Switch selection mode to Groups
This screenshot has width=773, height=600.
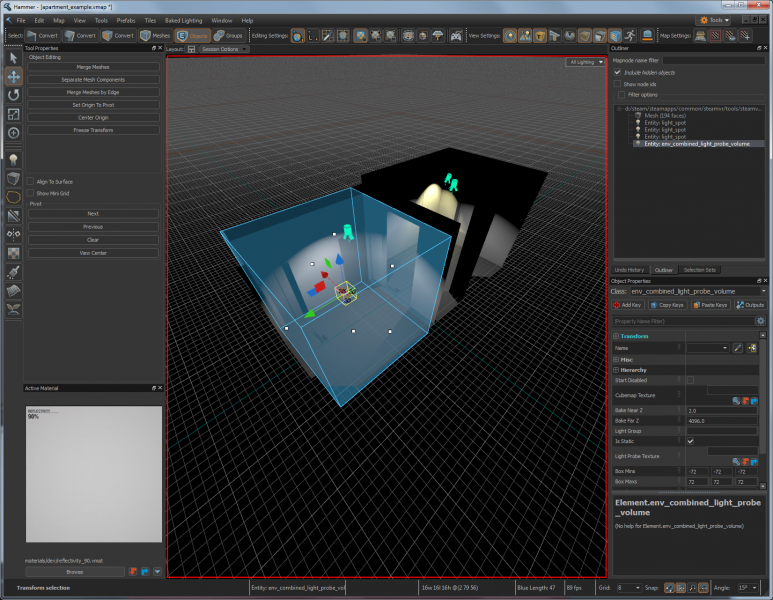[x=228, y=35]
